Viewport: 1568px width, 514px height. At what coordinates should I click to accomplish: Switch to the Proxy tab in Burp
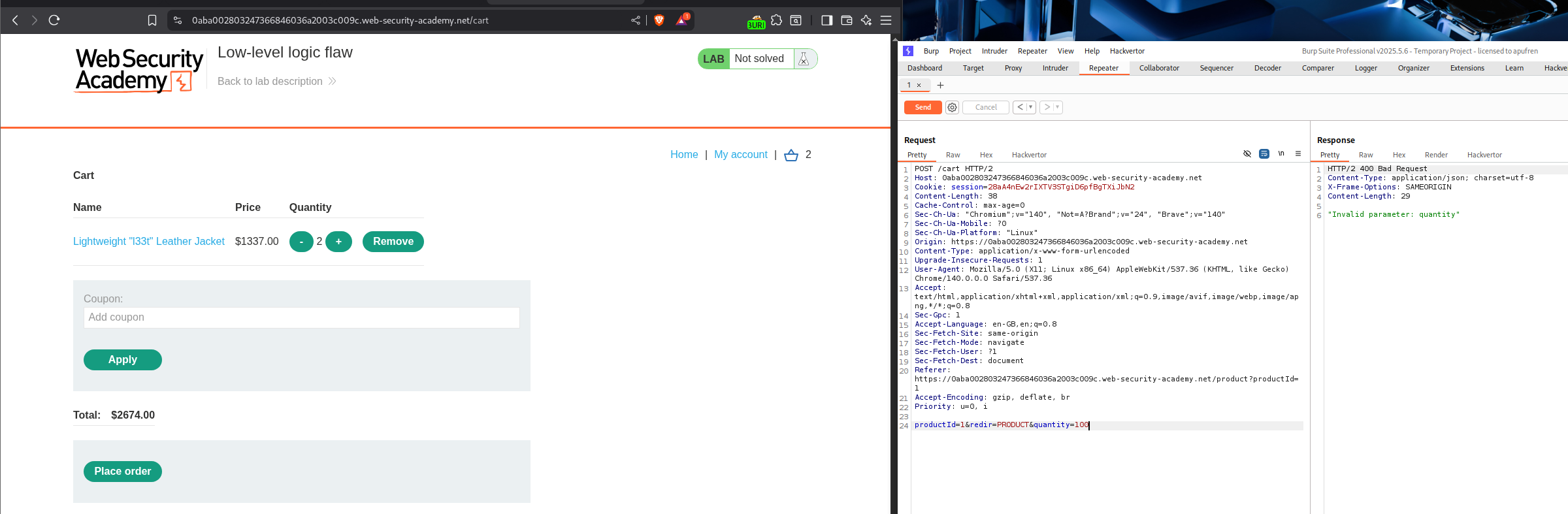coord(1013,69)
